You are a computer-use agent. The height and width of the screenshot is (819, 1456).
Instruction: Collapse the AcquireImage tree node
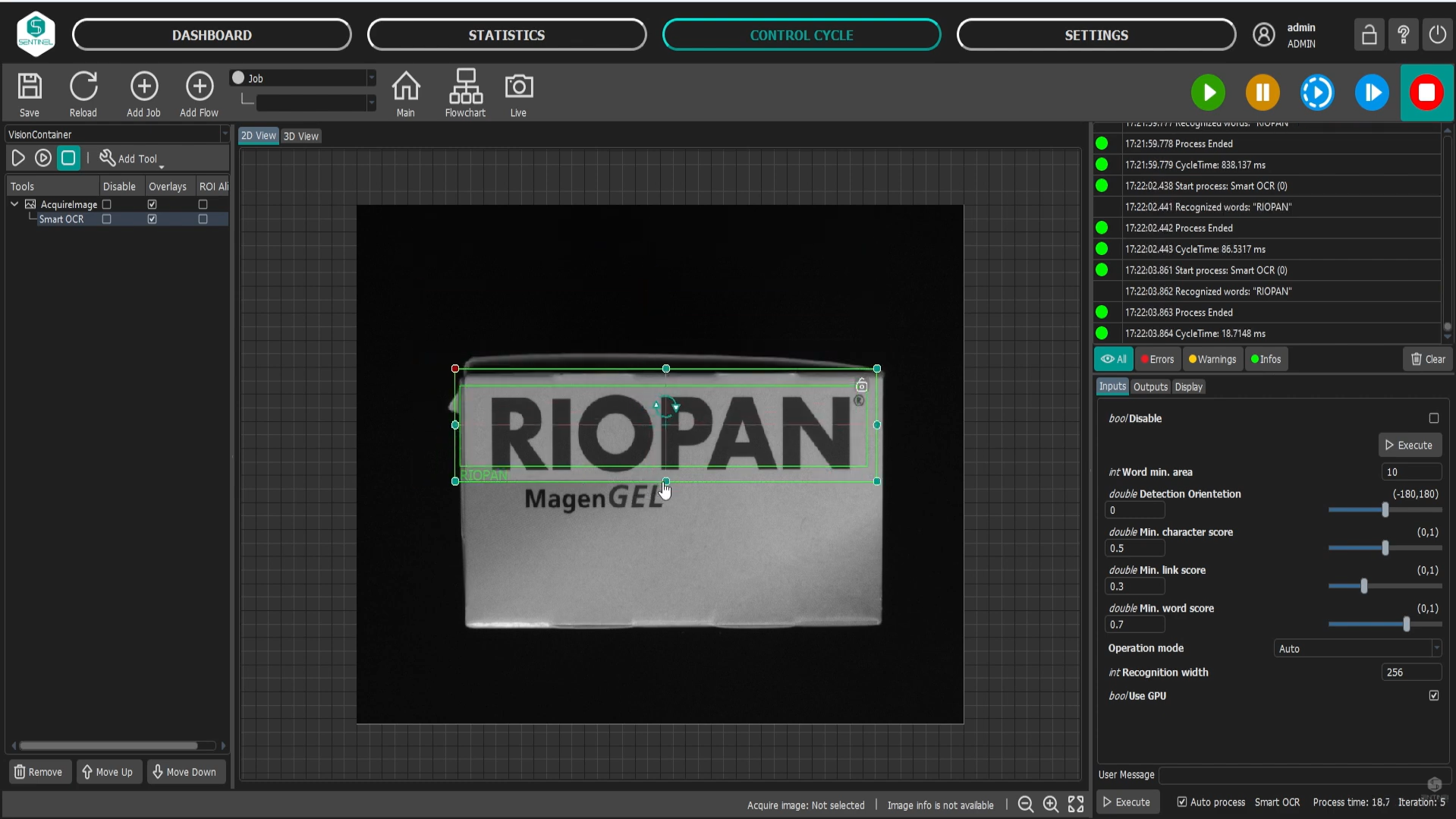[14, 204]
